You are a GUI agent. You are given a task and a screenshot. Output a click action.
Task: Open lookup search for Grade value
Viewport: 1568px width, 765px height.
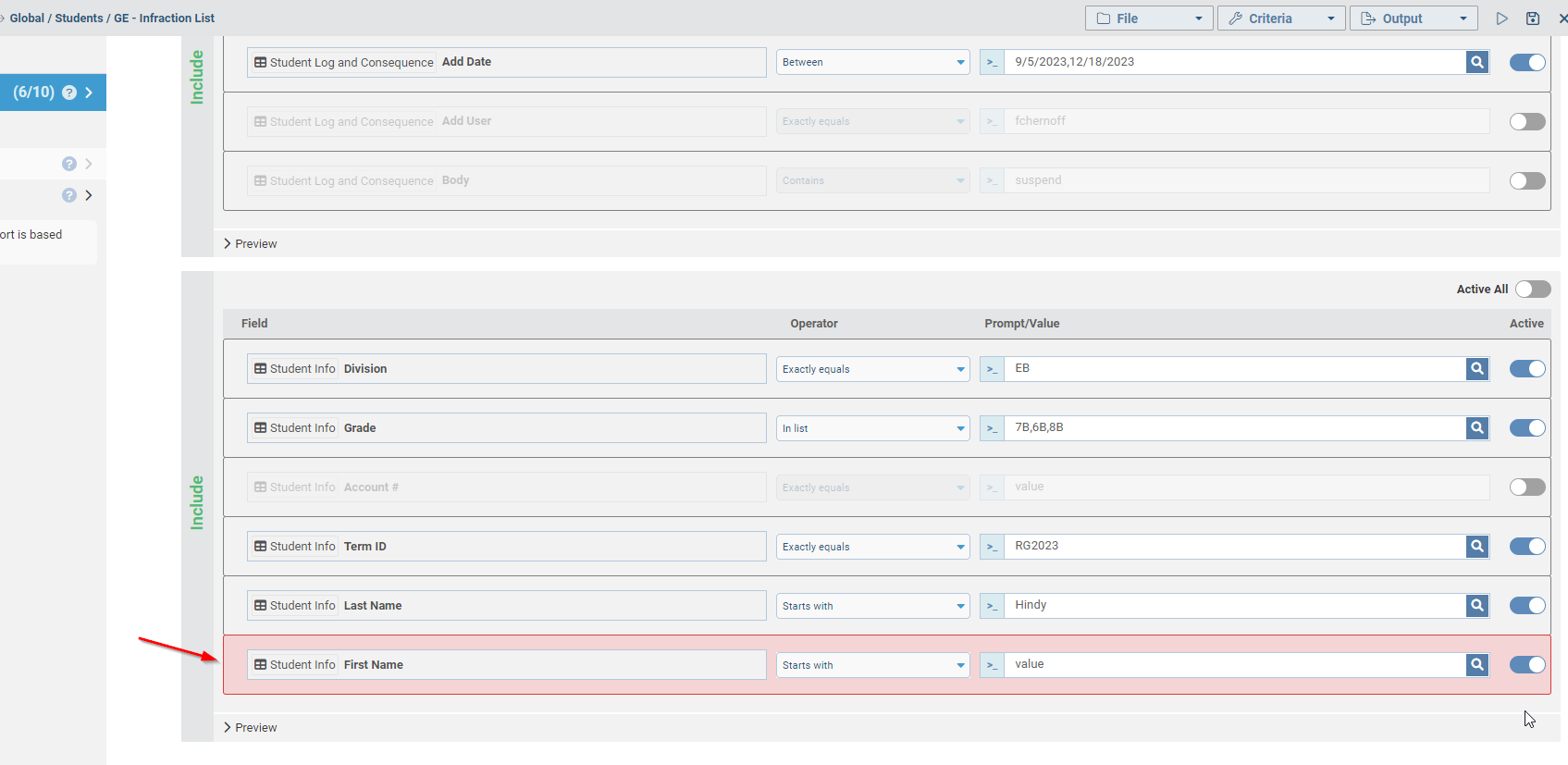point(1477,427)
